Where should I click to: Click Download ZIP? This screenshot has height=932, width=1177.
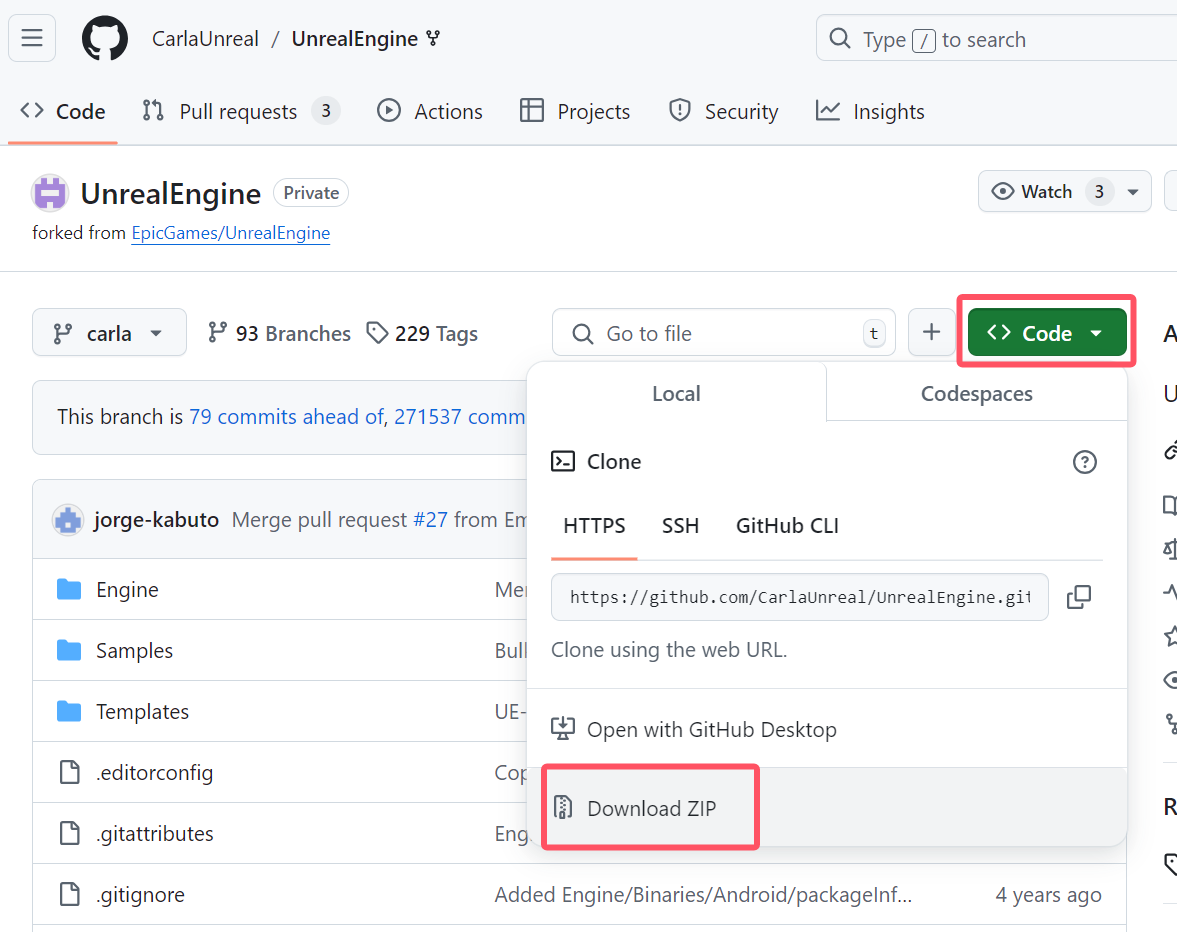(651, 808)
